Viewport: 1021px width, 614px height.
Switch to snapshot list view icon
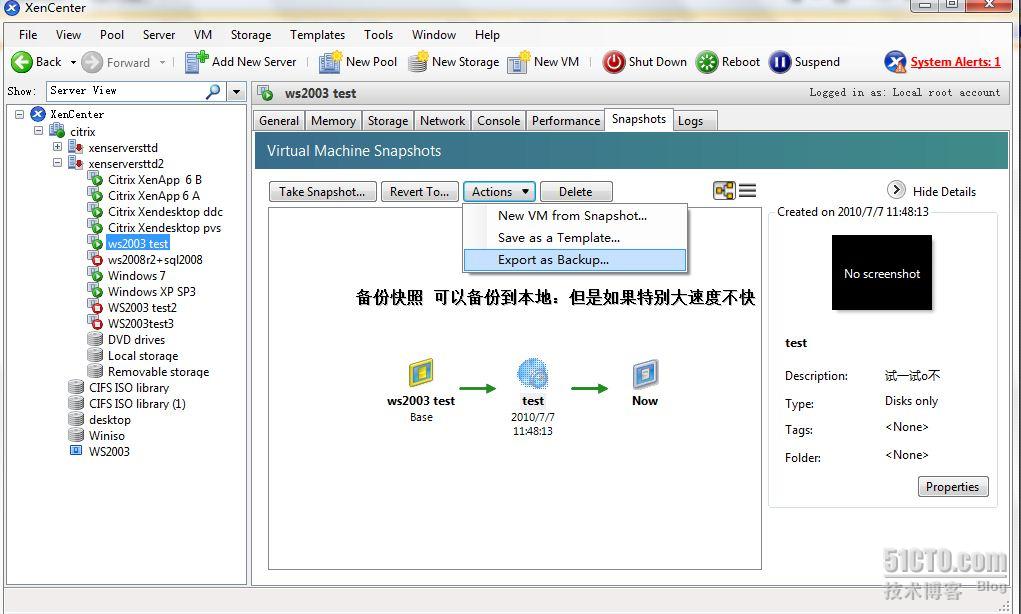coord(748,190)
